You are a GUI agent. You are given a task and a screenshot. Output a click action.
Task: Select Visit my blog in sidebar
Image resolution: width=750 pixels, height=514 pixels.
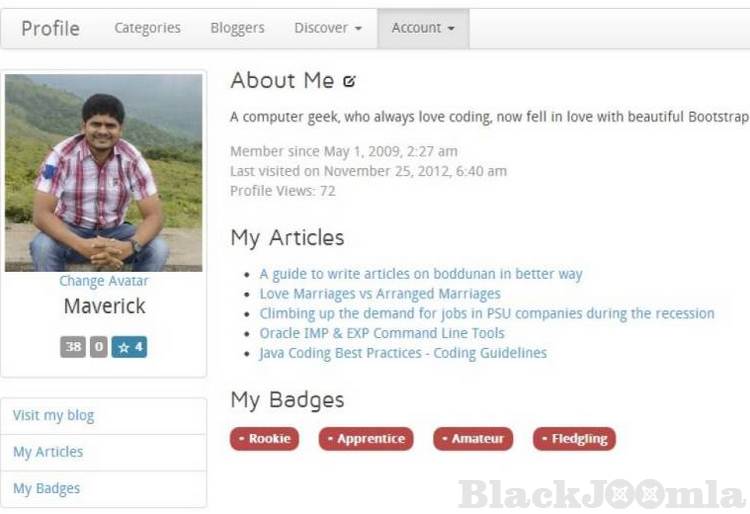click(54, 416)
